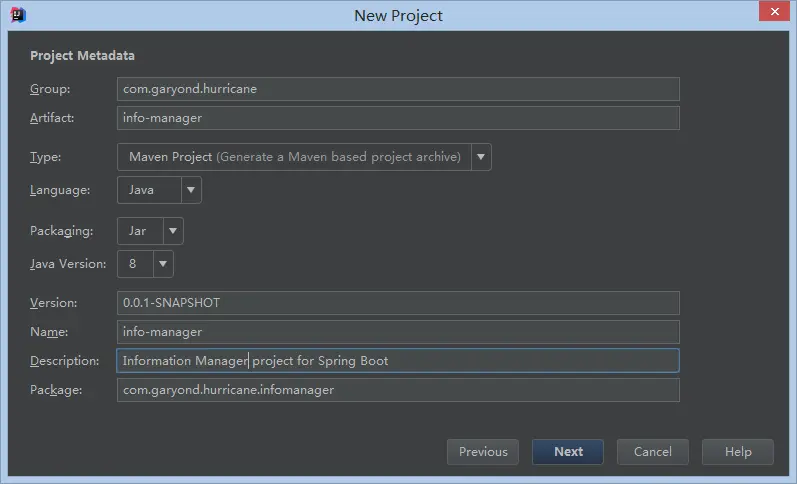This screenshot has height=484, width=797.
Task: Open the Packaging dropdown arrow
Action: tap(173, 231)
